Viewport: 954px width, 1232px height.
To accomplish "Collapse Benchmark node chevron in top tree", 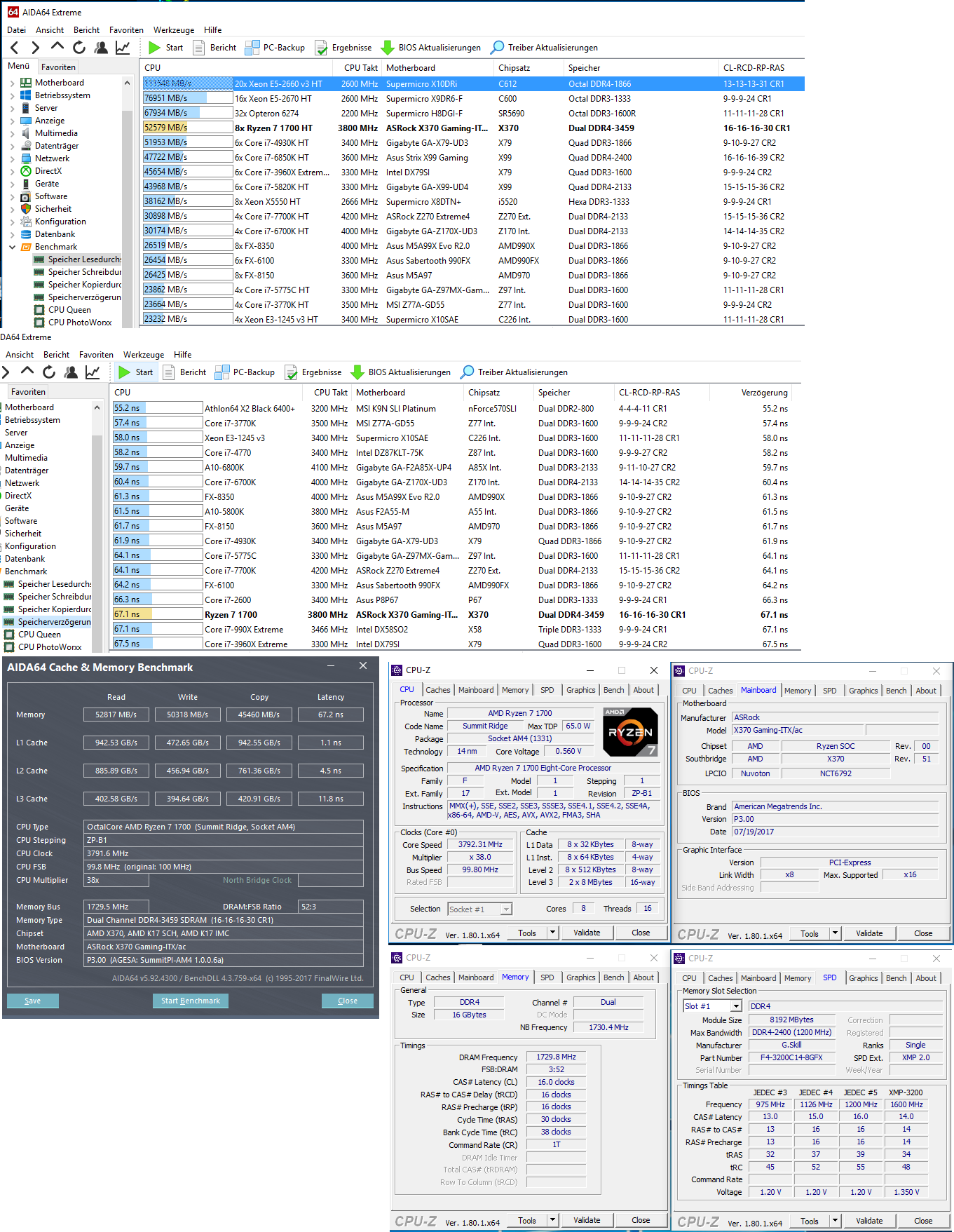I will point(12,247).
